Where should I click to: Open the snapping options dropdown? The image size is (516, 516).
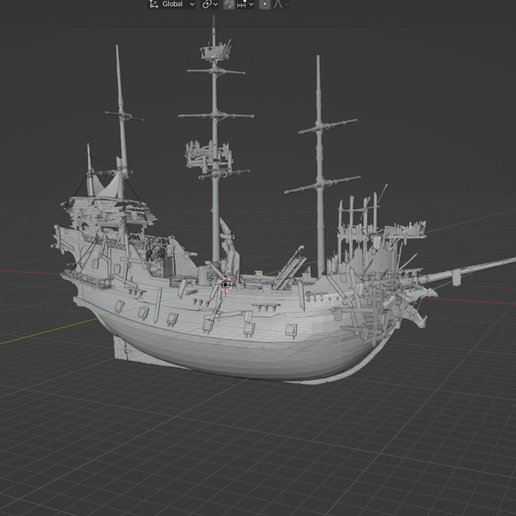(245, 4)
